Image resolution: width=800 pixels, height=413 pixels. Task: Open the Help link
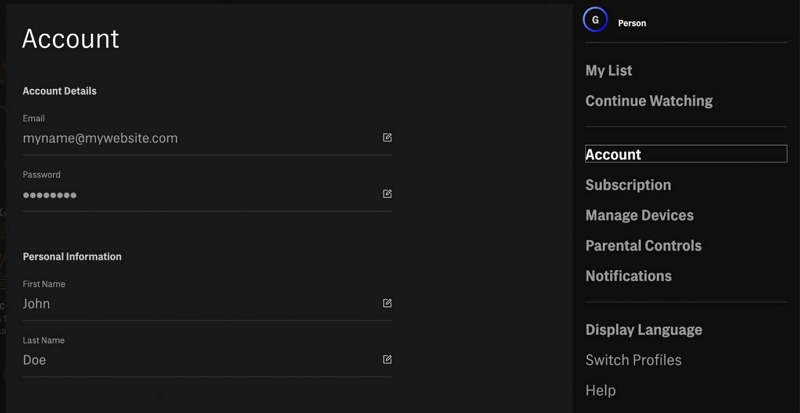(x=600, y=390)
